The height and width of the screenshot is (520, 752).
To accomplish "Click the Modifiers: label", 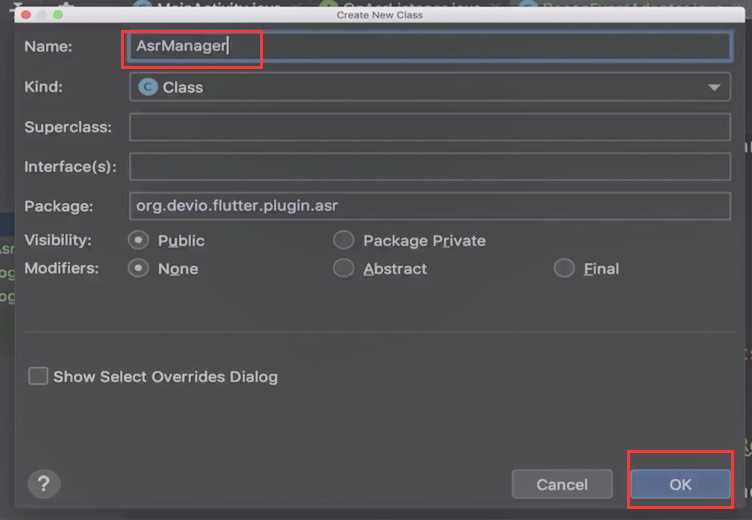I will [x=61, y=268].
